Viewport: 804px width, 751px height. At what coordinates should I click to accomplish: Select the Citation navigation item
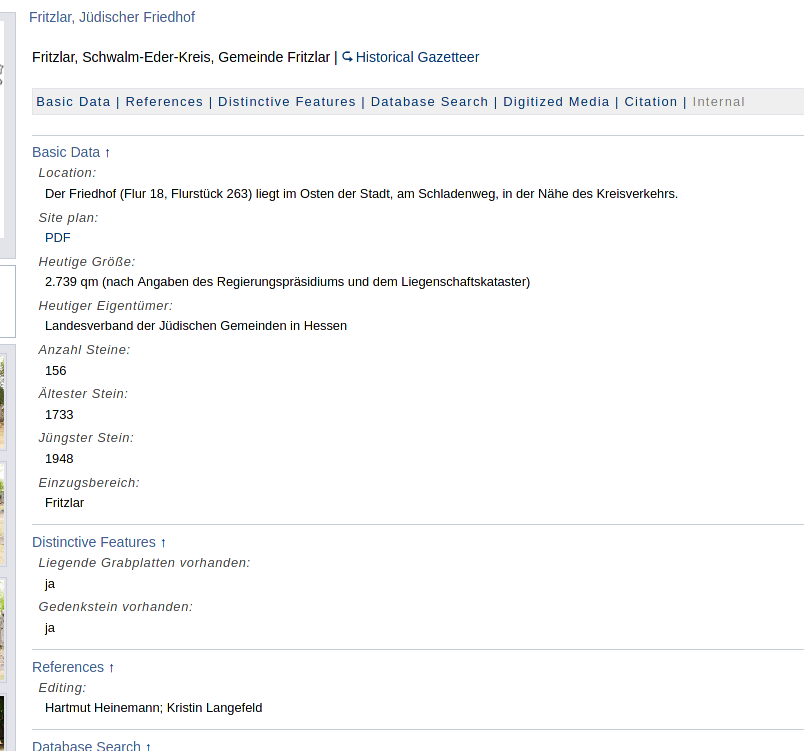click(x=651, y=102)
